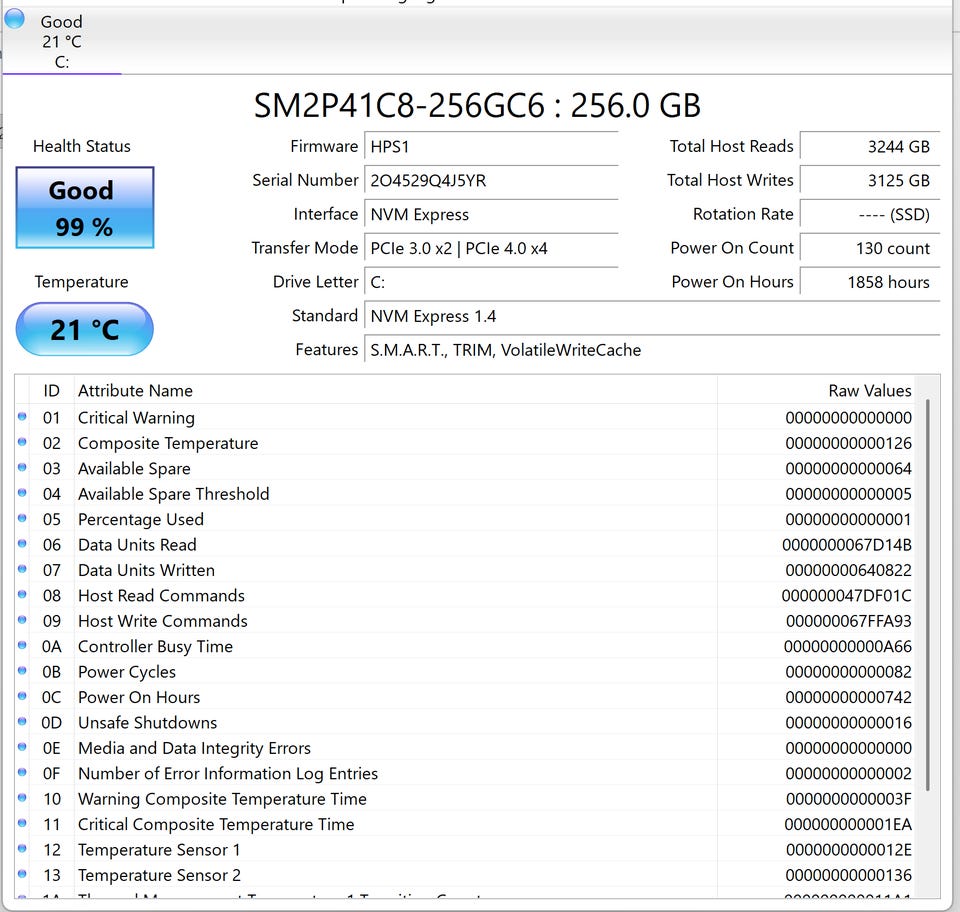Select the orb for Media and Data Integrity Errors

(x=22, y=747)
